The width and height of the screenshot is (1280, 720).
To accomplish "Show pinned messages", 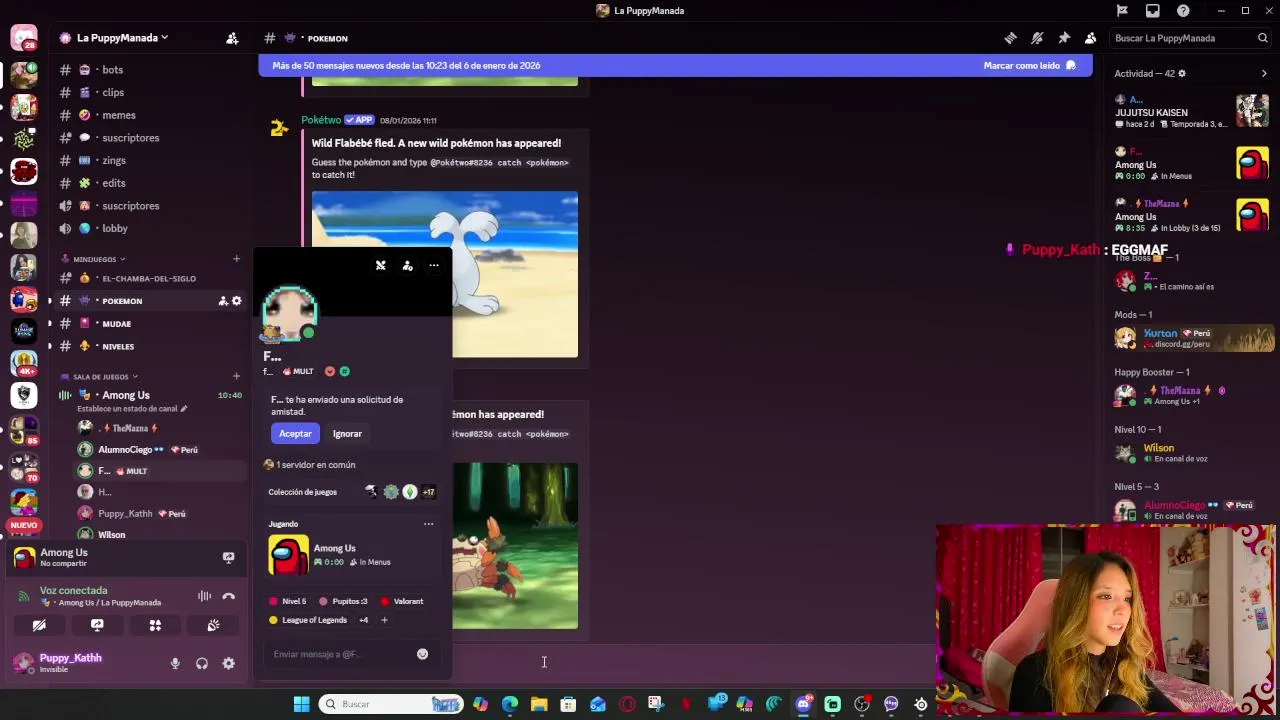I will pos(1064,38).
